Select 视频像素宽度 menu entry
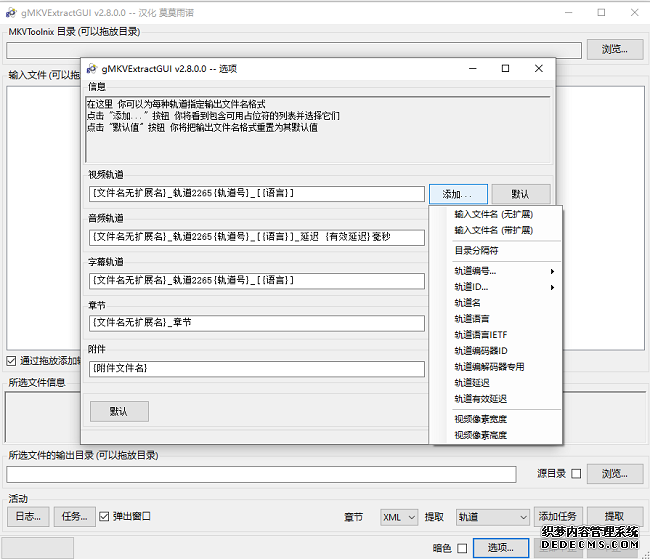 480,419
